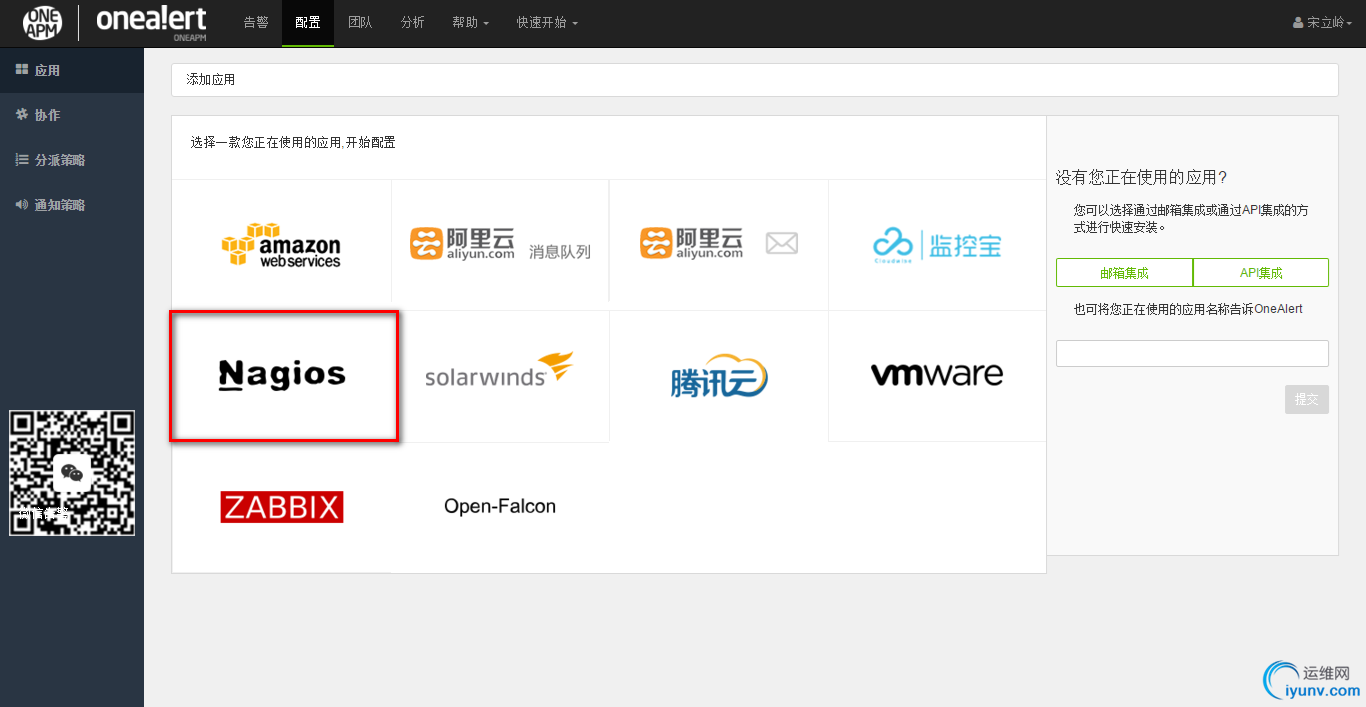Select the Nagios application tile
Screen dimensions: 1366x707
(x=284, y=375)
